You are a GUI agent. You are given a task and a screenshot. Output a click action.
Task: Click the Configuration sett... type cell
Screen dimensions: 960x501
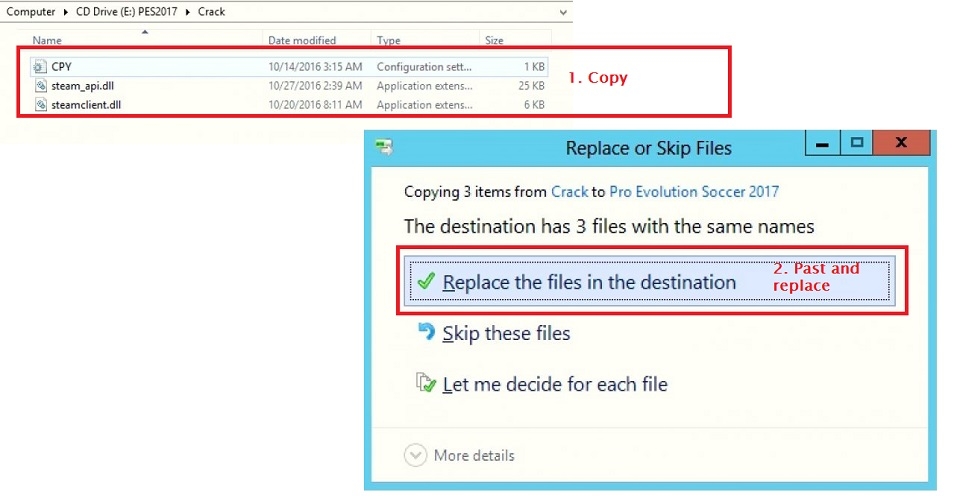(424, 67)
